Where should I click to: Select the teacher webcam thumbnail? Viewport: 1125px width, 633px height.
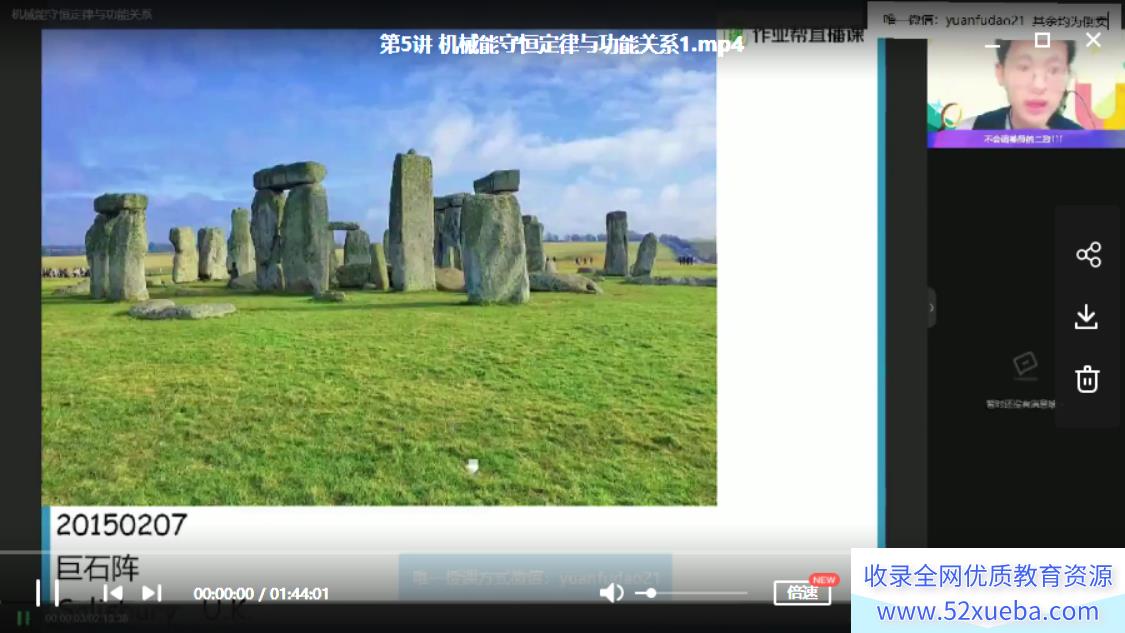[1025, 93]
